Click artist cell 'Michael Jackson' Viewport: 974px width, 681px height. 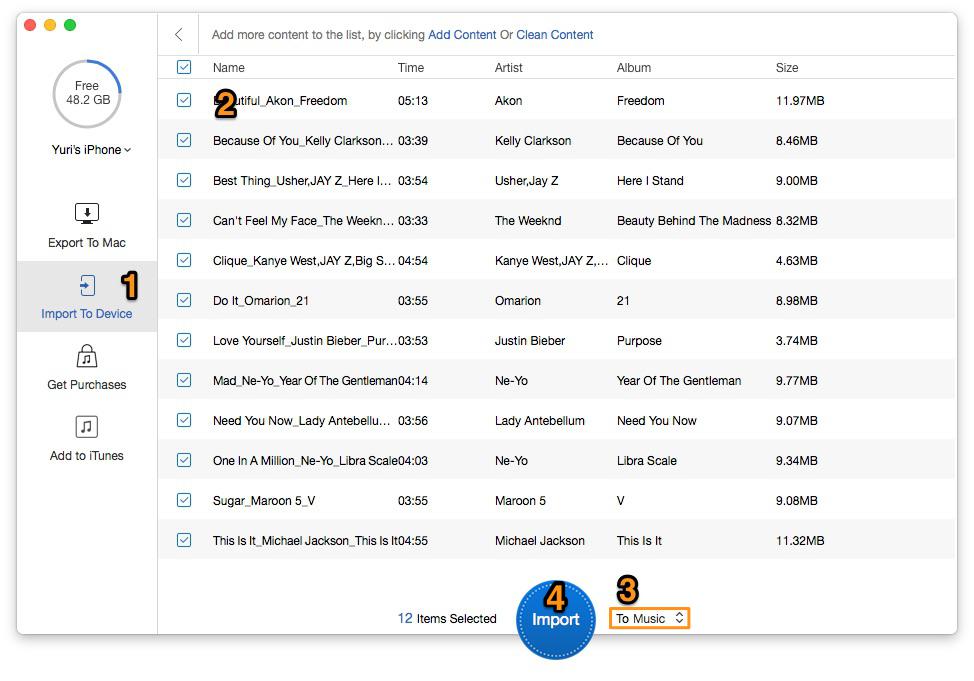(x=540, y=541)
